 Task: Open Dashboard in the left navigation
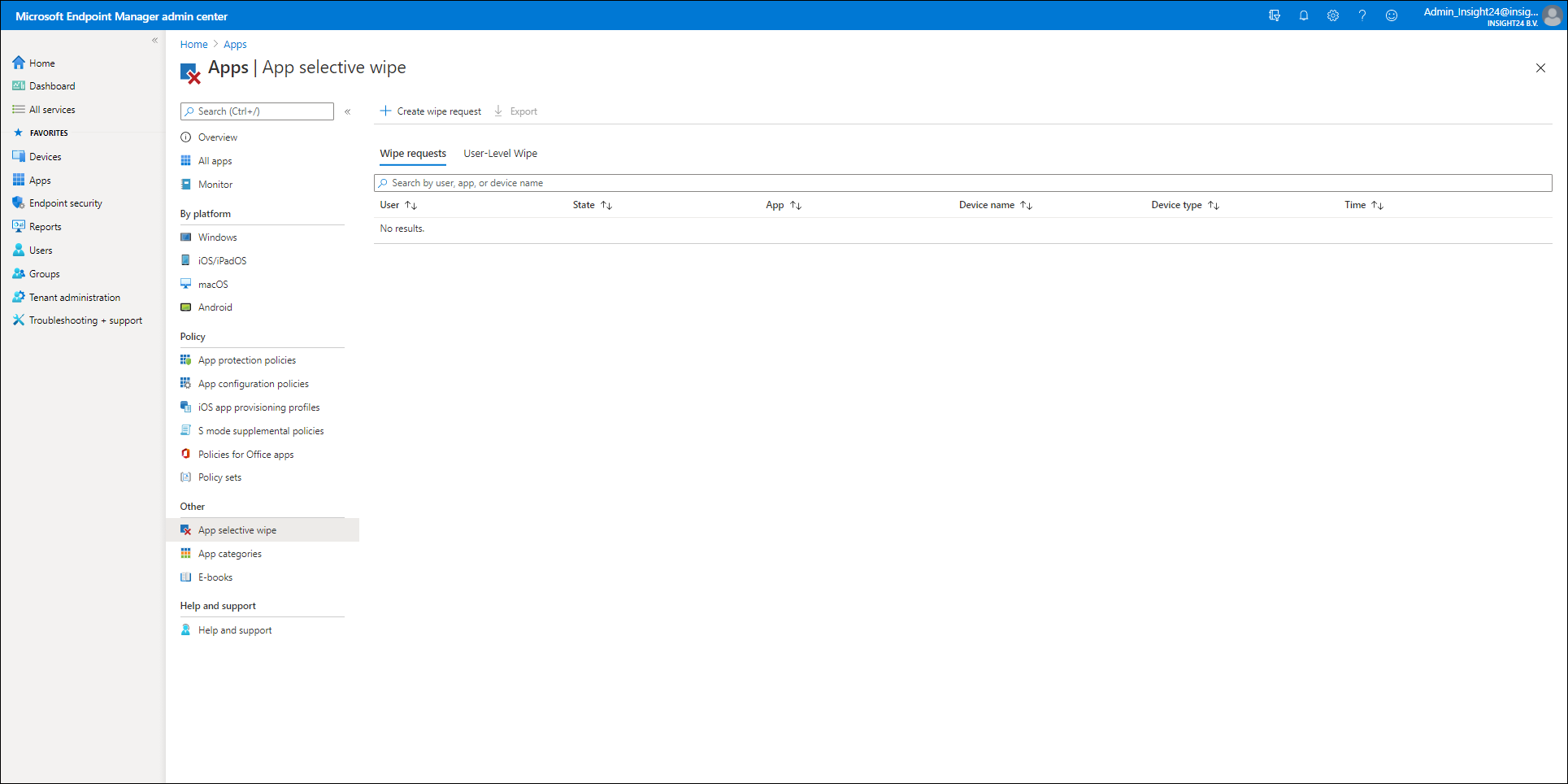pos(52,86)
